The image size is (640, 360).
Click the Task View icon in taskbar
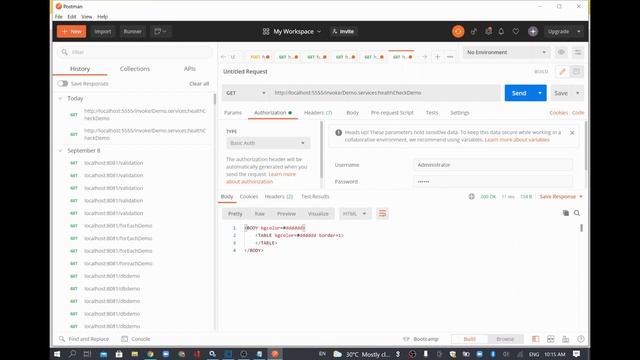[x=87, y=354]
